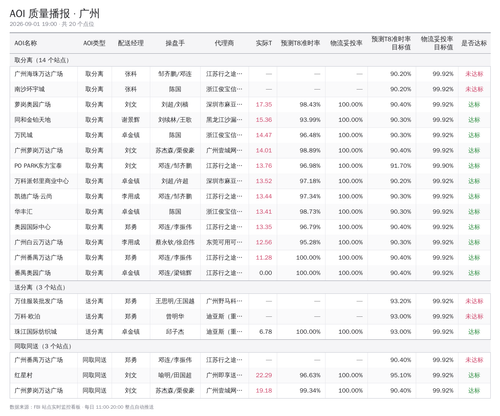Click the 'AOI名称' column header
The width and height of the screenshot is (500, 416).
tap(26, 43)
